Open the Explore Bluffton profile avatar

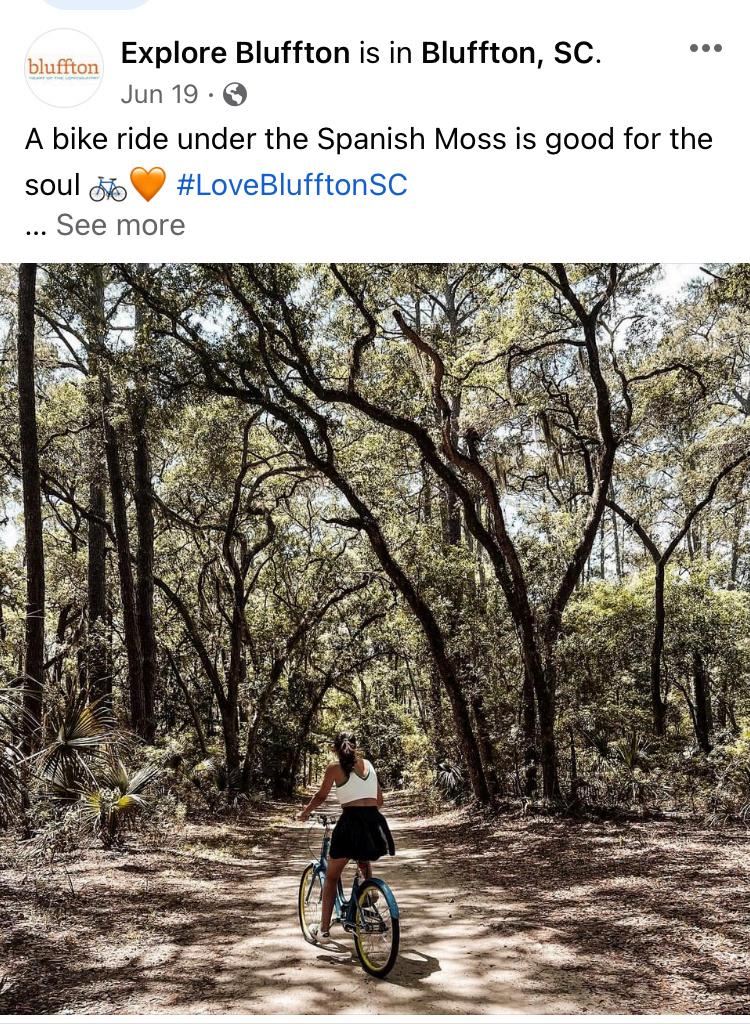click(64, 68)
